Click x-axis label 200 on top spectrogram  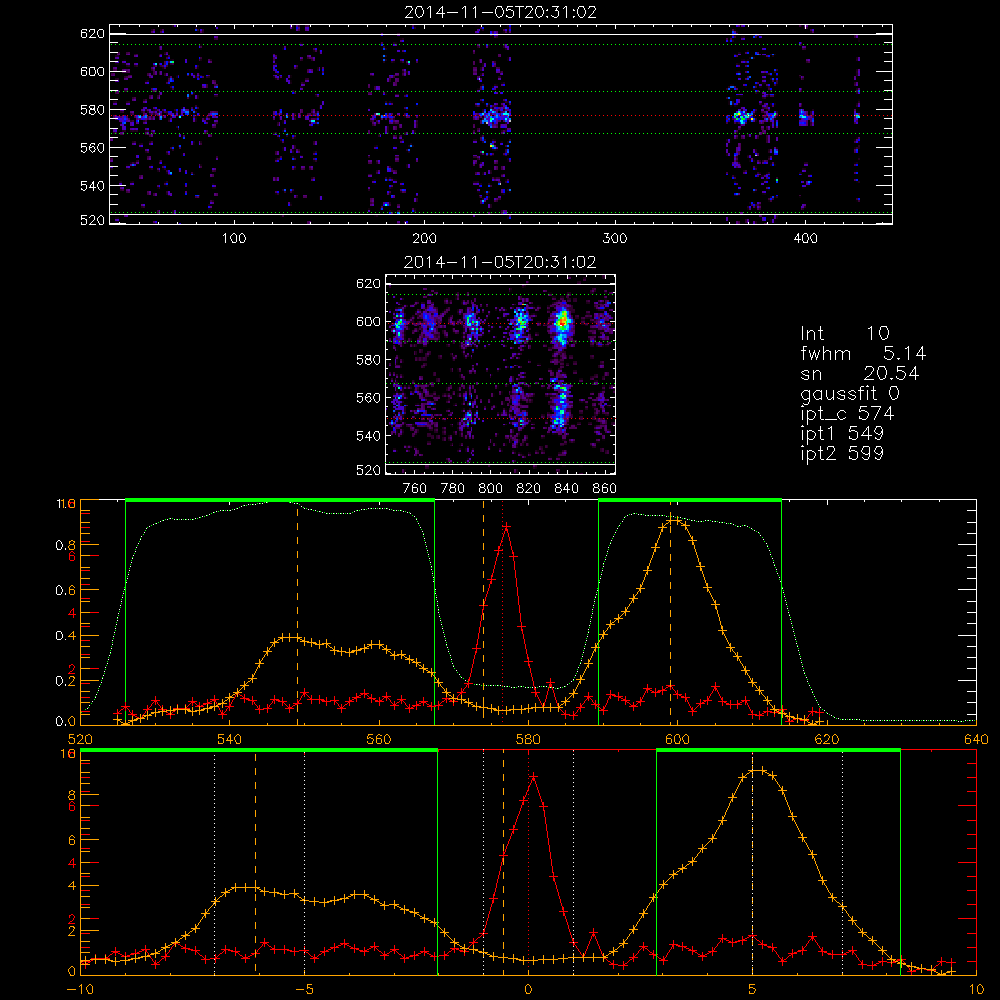(424, 239)
